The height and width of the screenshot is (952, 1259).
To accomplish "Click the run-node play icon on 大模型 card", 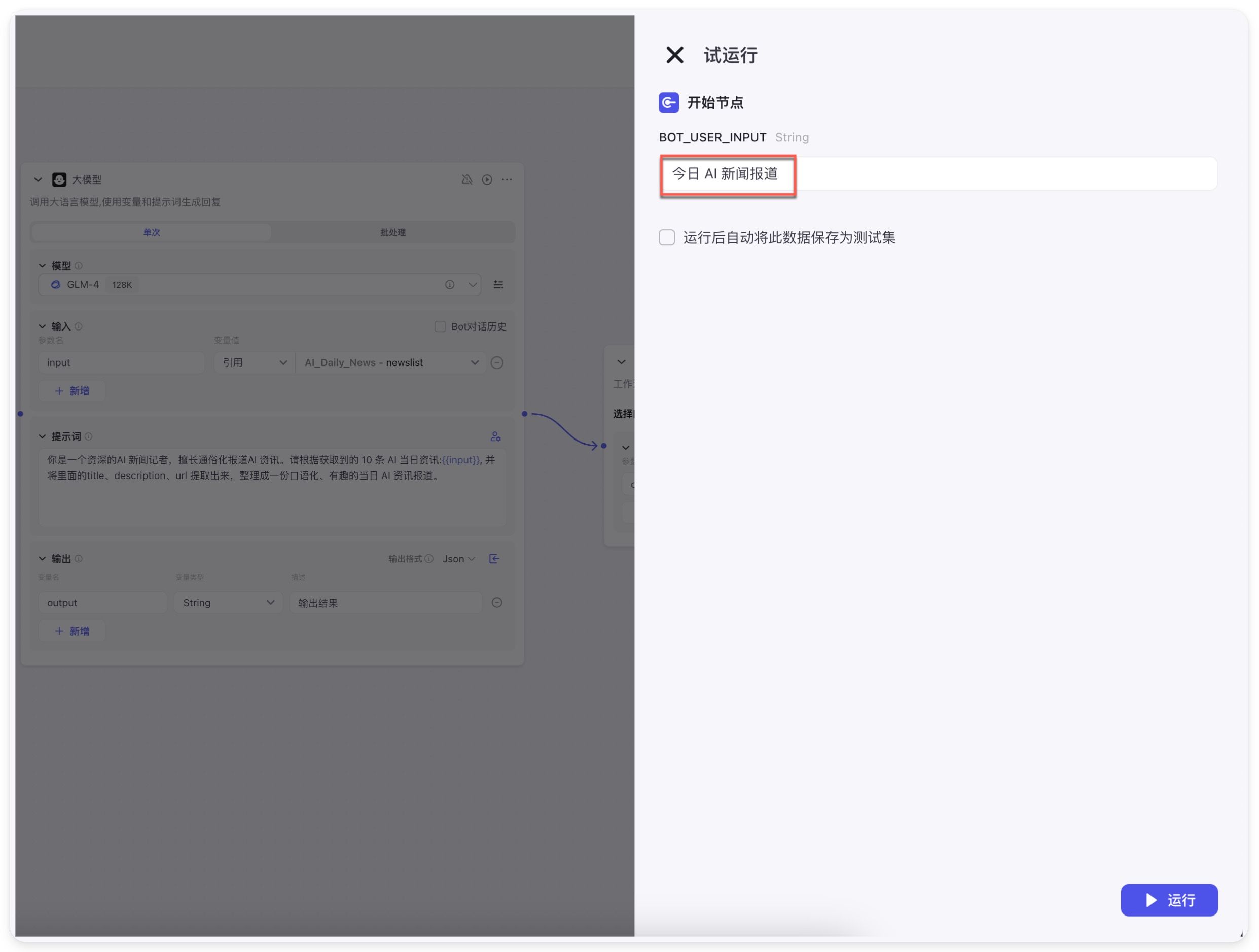I will point(487,180).
